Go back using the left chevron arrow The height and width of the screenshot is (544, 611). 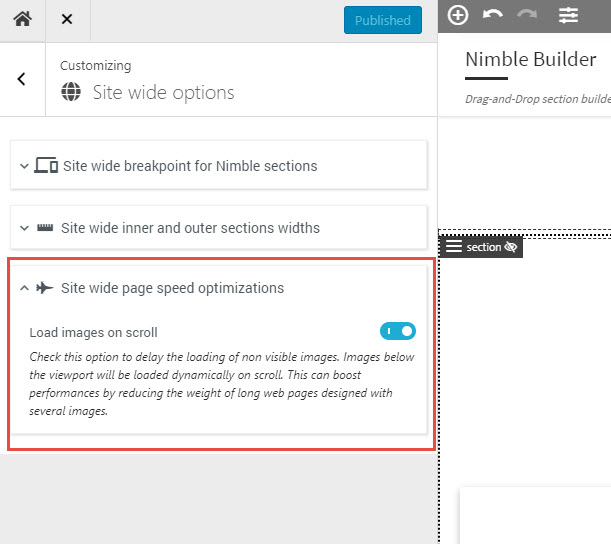pyautogui.click(x=21, y=79)
